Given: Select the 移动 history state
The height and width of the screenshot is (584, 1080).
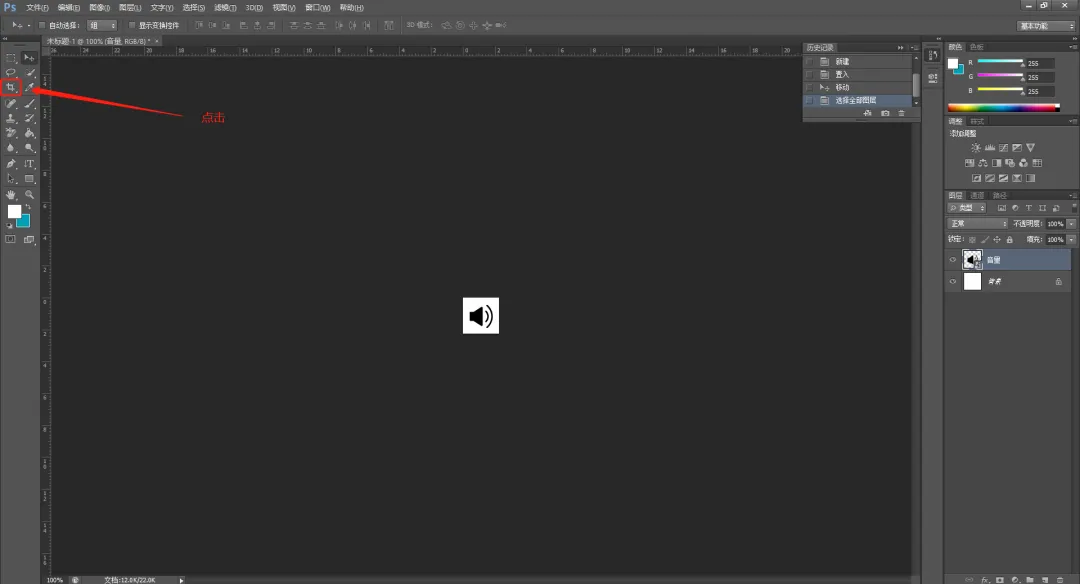Looking at the screenshot, I should tap(842, 89).
